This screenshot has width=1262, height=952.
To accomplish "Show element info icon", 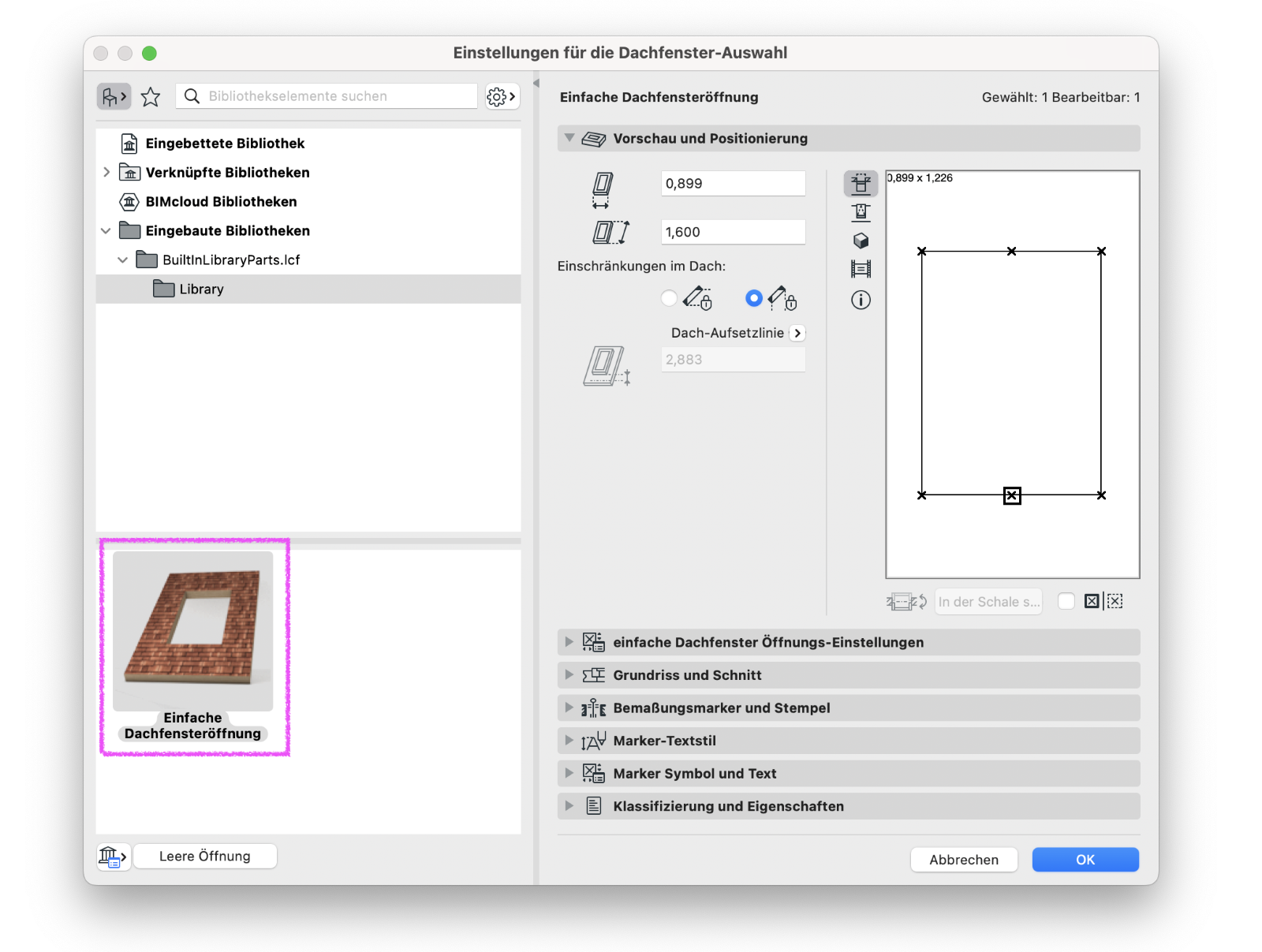I will coord(861,301).
